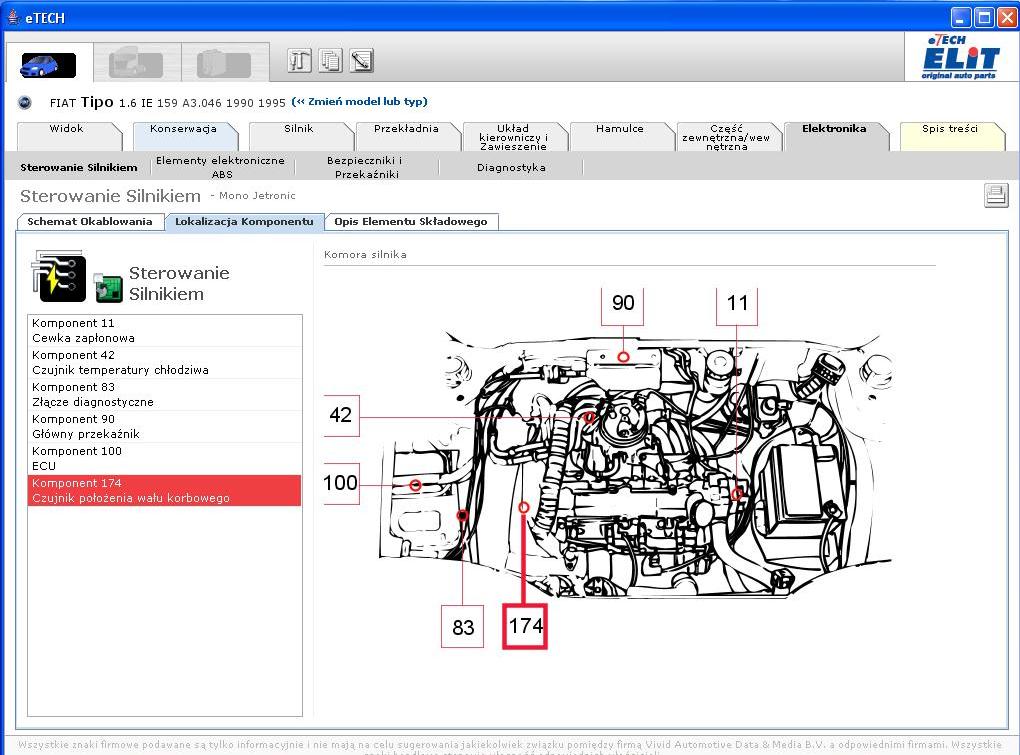Image resolution: width=1020 pixels, height=755 pixels.
Task: Click the red marker for component 90
Action: 623,357
